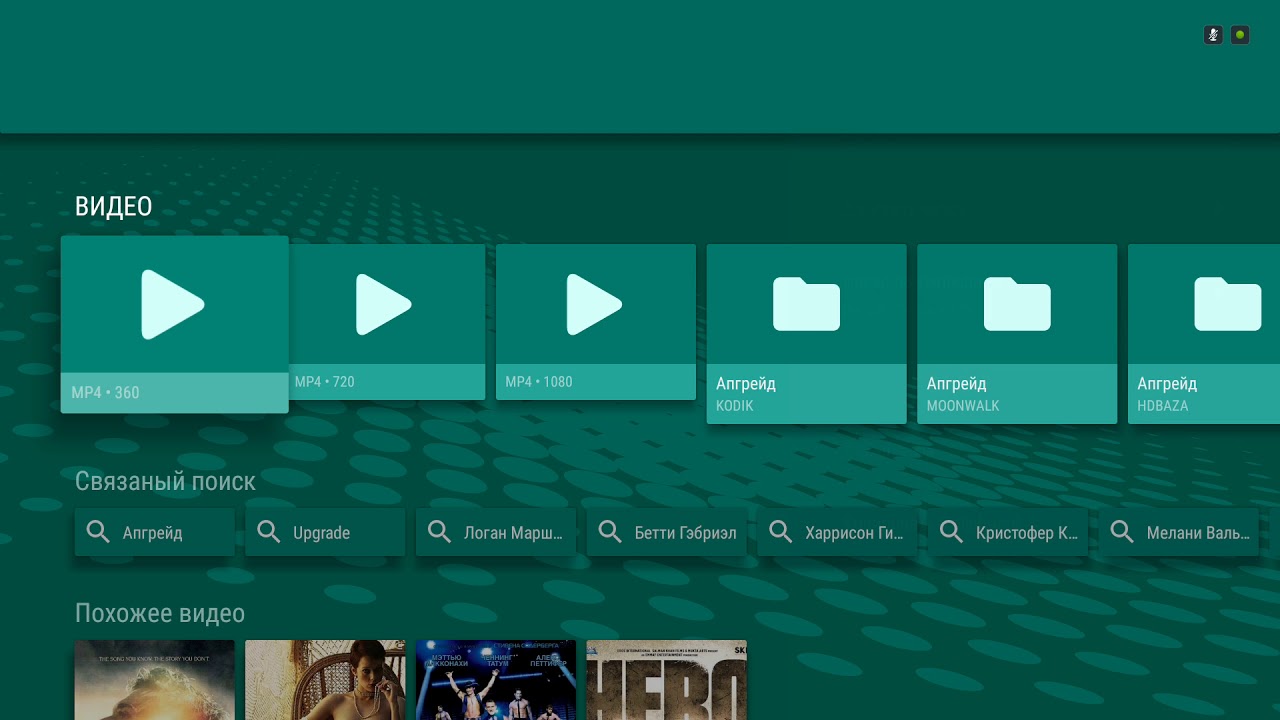Play the MP4 720 video
Screen dimensions: 1280x720
[x=387, y=322]
